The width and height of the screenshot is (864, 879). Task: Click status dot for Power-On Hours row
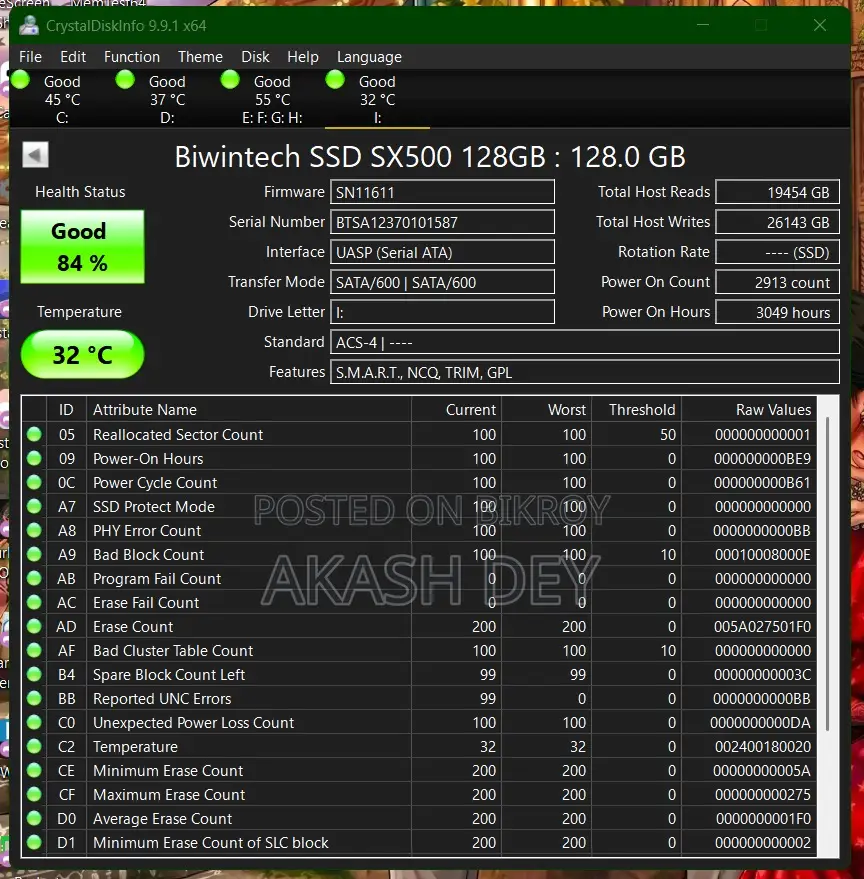(34, 459)
